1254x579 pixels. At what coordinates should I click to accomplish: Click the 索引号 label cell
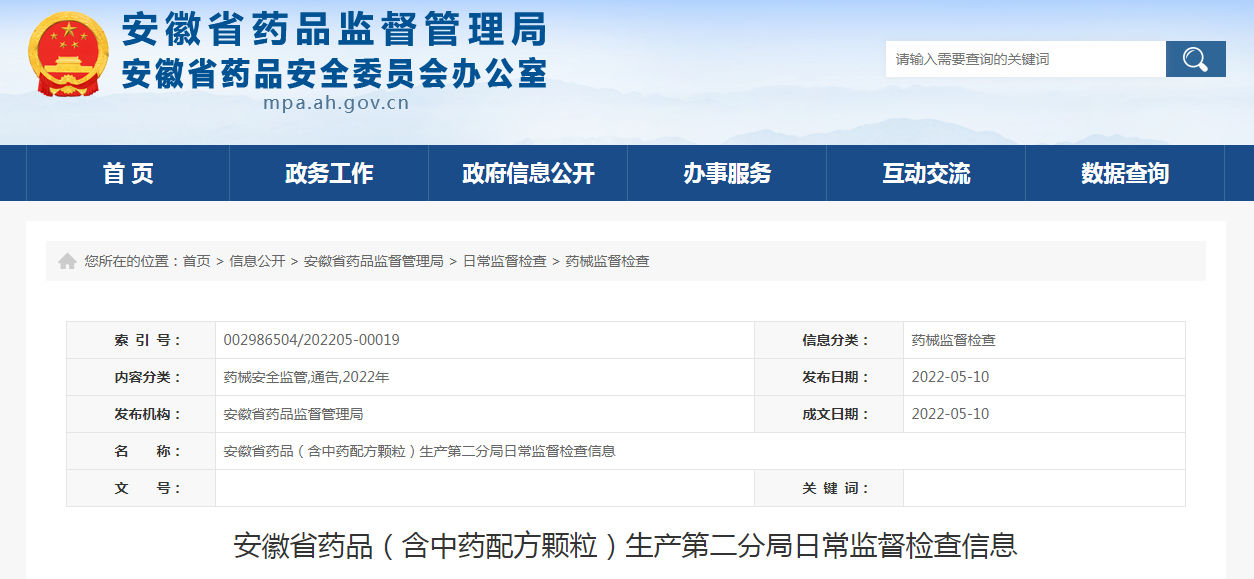click(141, 340)
